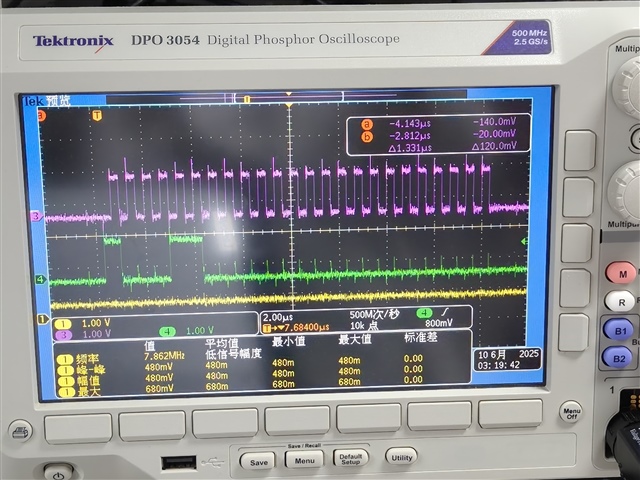
Task: Push the red M math button
Action: coord(621,274)
